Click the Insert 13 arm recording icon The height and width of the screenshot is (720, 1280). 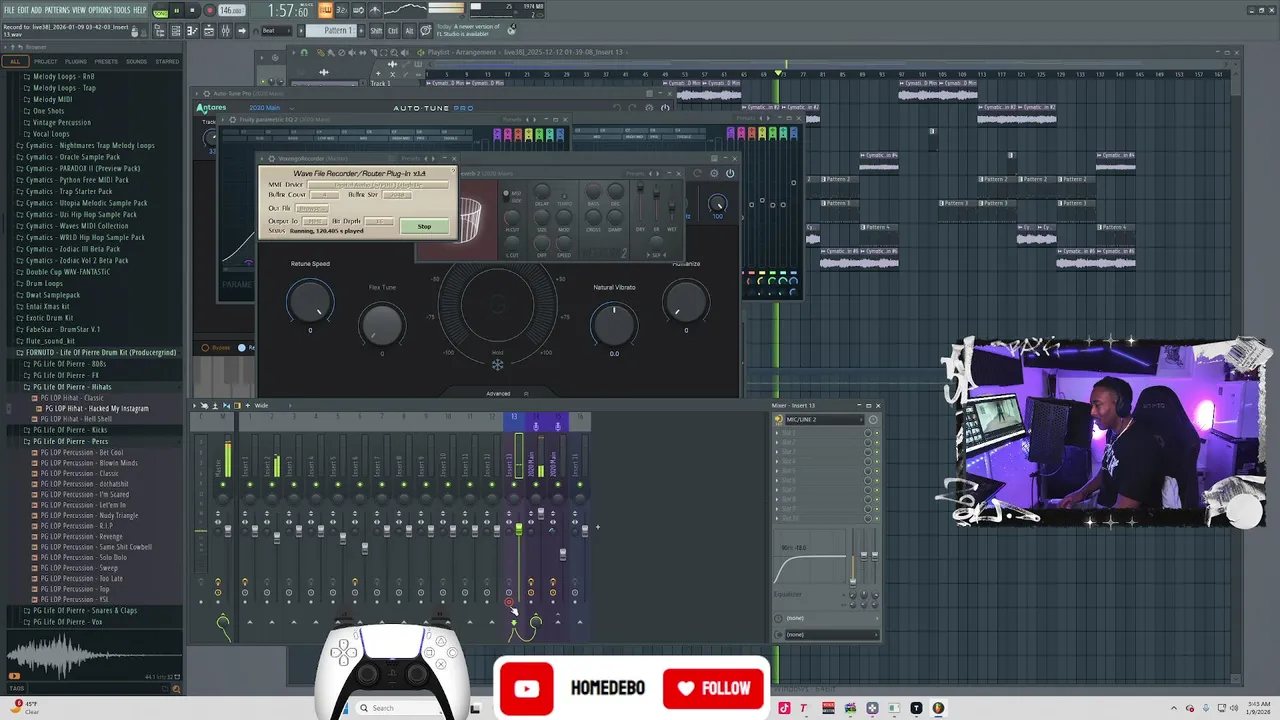[509, 603]
